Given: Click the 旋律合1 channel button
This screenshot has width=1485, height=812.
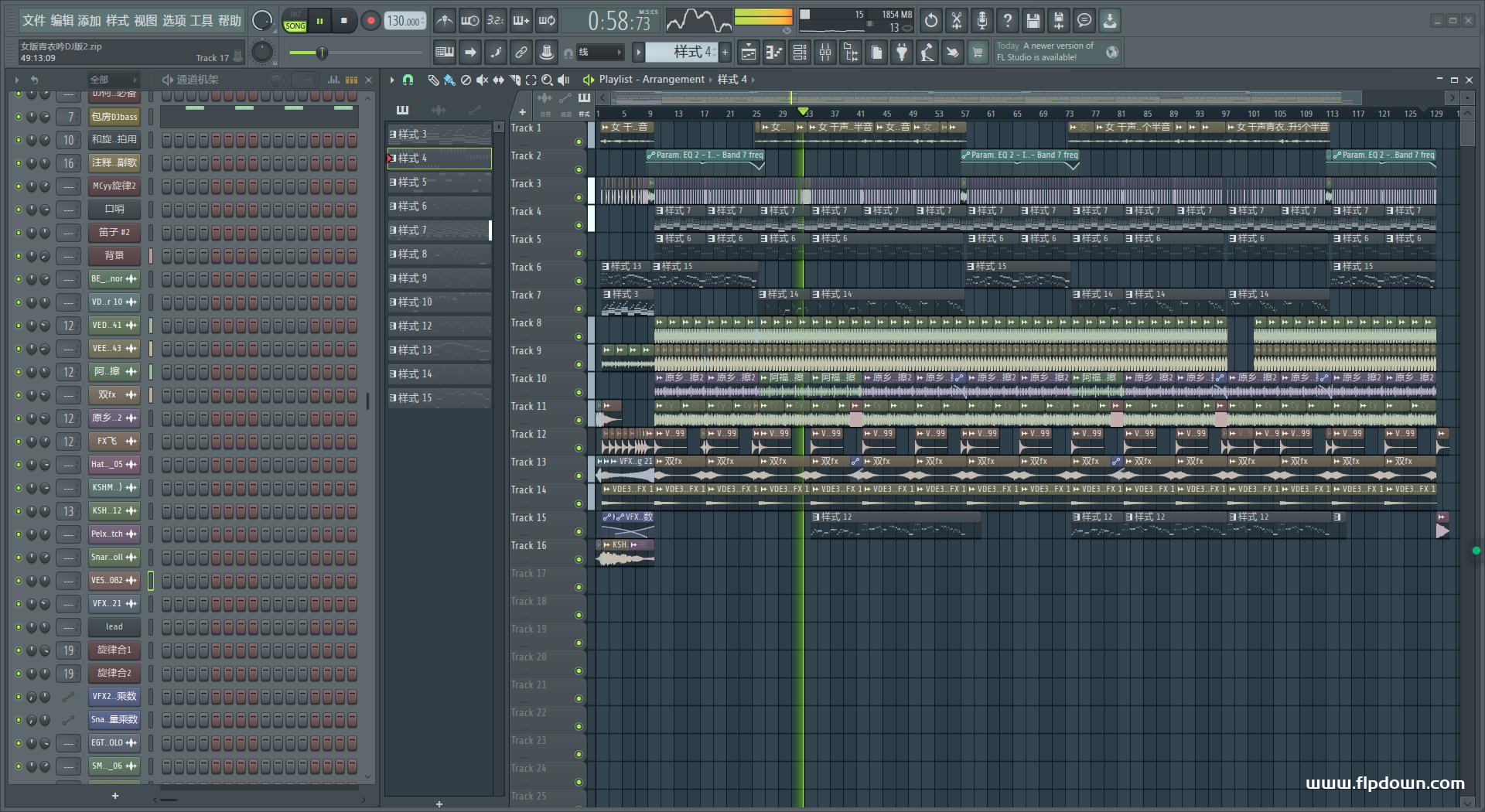Looking at the screenshot, I should click(x=114, y=650).
